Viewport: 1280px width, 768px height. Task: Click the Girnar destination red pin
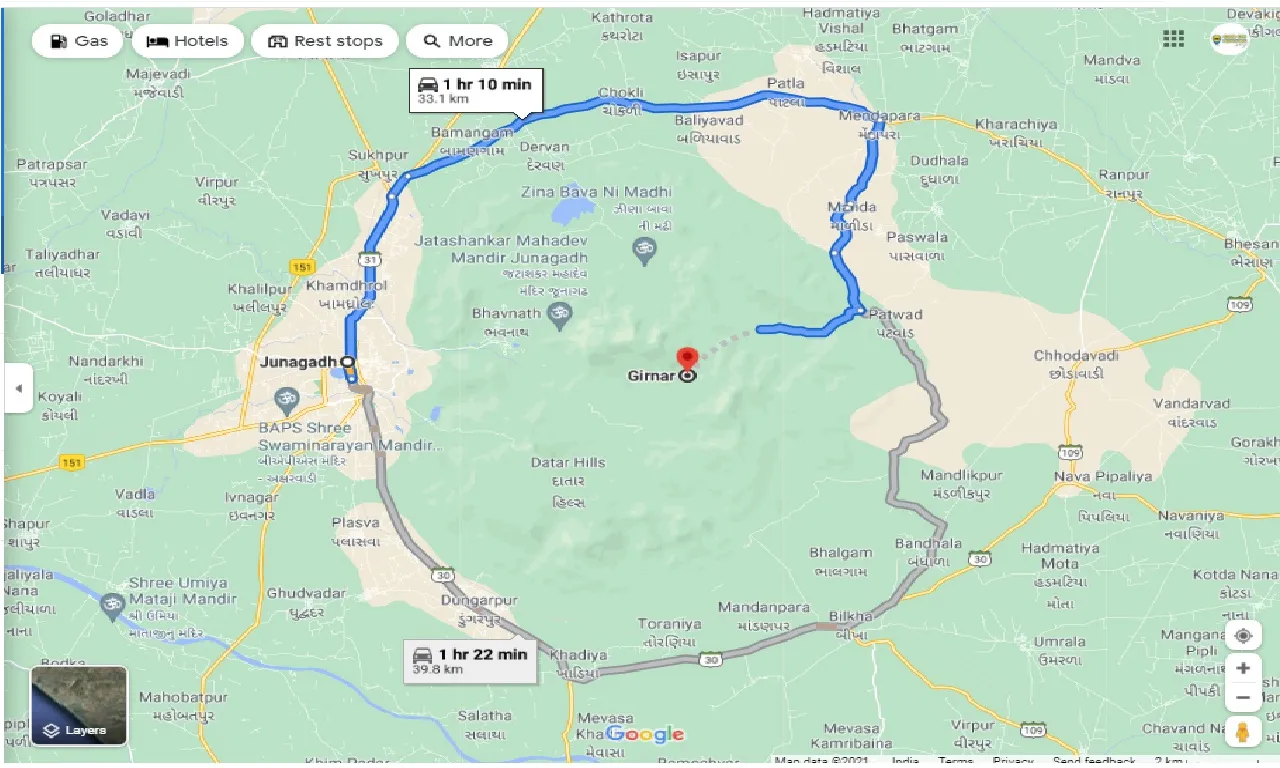tap(686, 358)
